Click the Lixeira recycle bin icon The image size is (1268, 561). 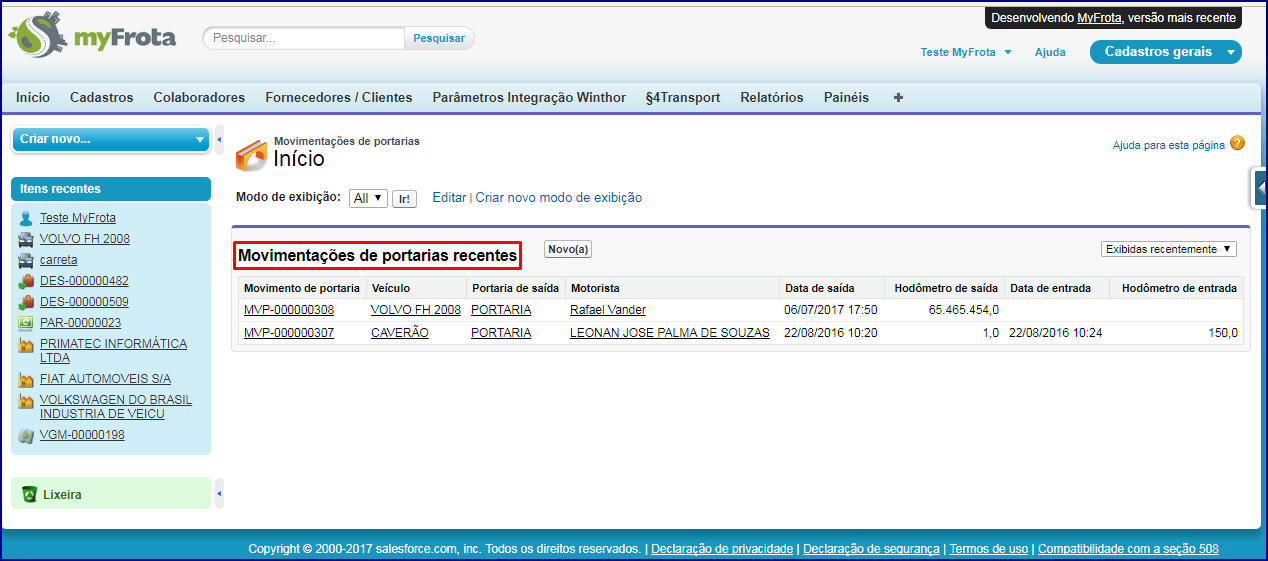coord(29,494)
